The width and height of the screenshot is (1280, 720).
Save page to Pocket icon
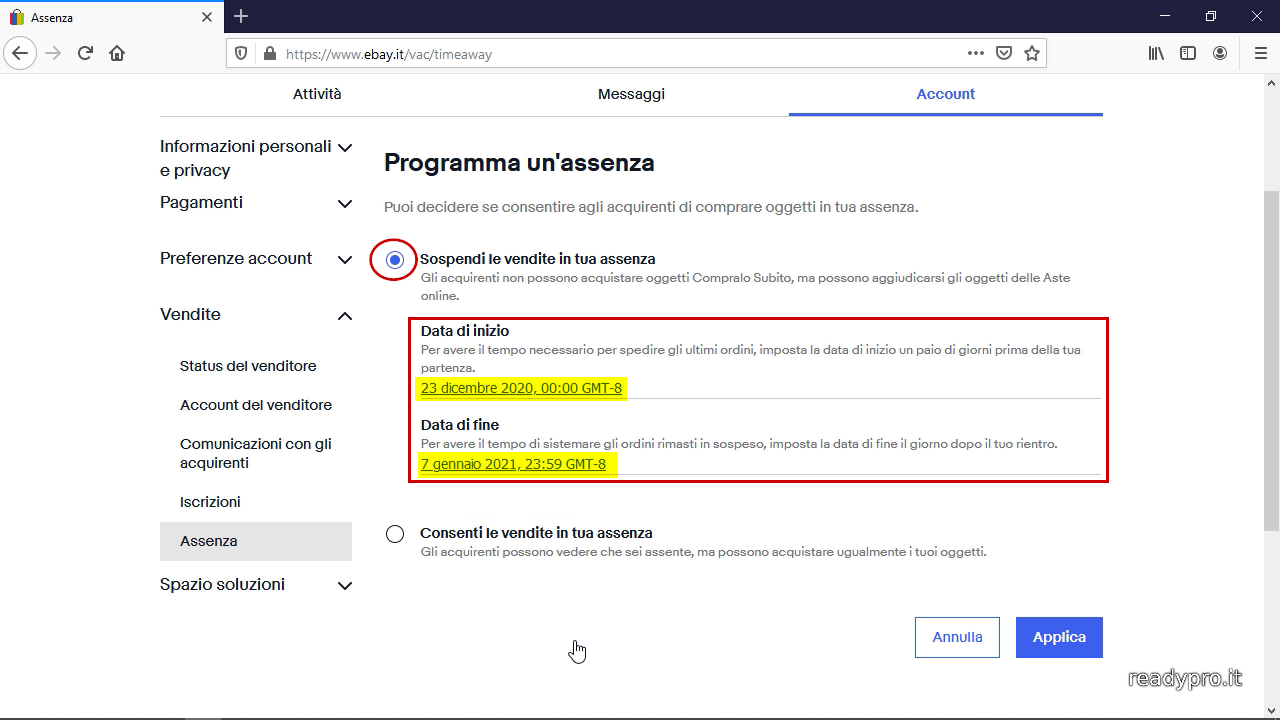(x=1004, y=54)
